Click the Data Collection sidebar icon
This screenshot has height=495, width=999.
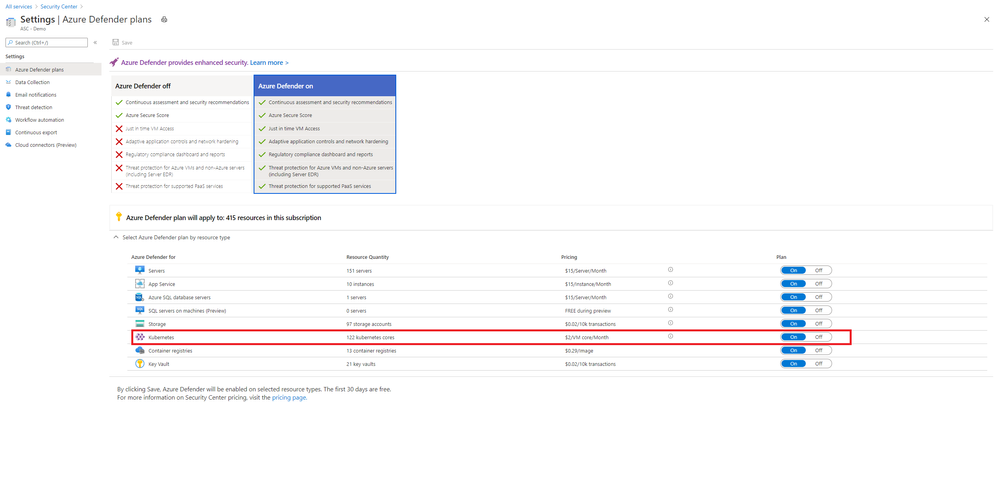pos(9,82)
